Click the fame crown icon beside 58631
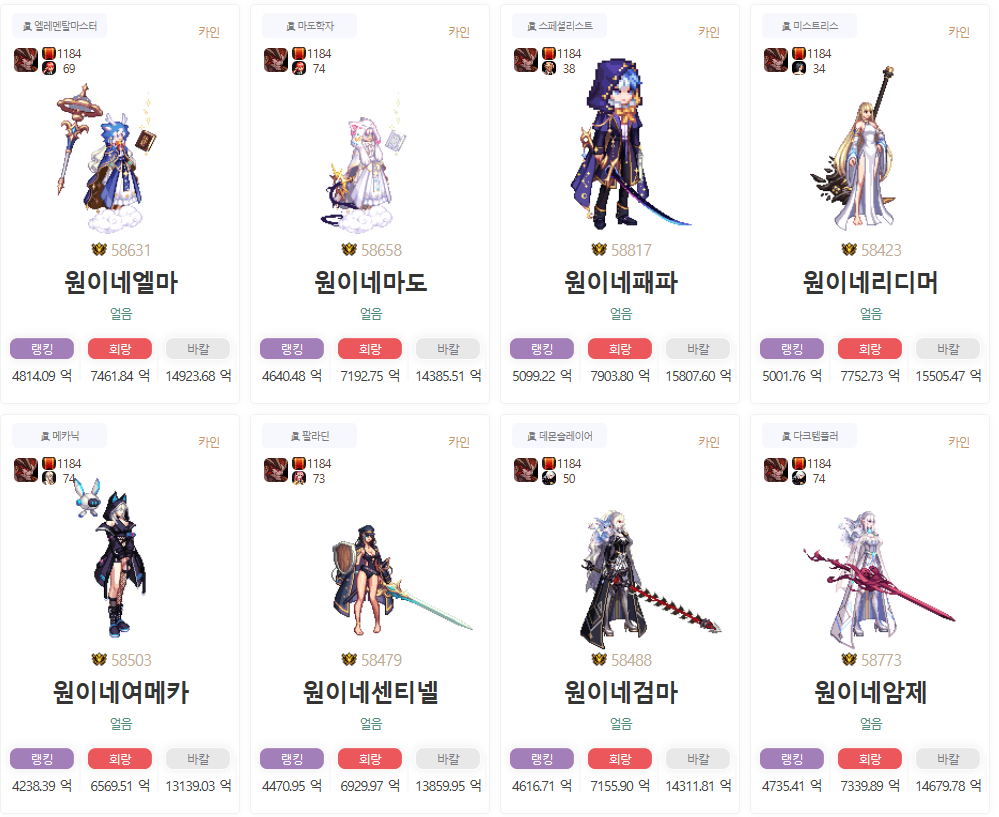The width and height of the screenshot is (999, 817). pyautogui.click(x=99, y=250)
